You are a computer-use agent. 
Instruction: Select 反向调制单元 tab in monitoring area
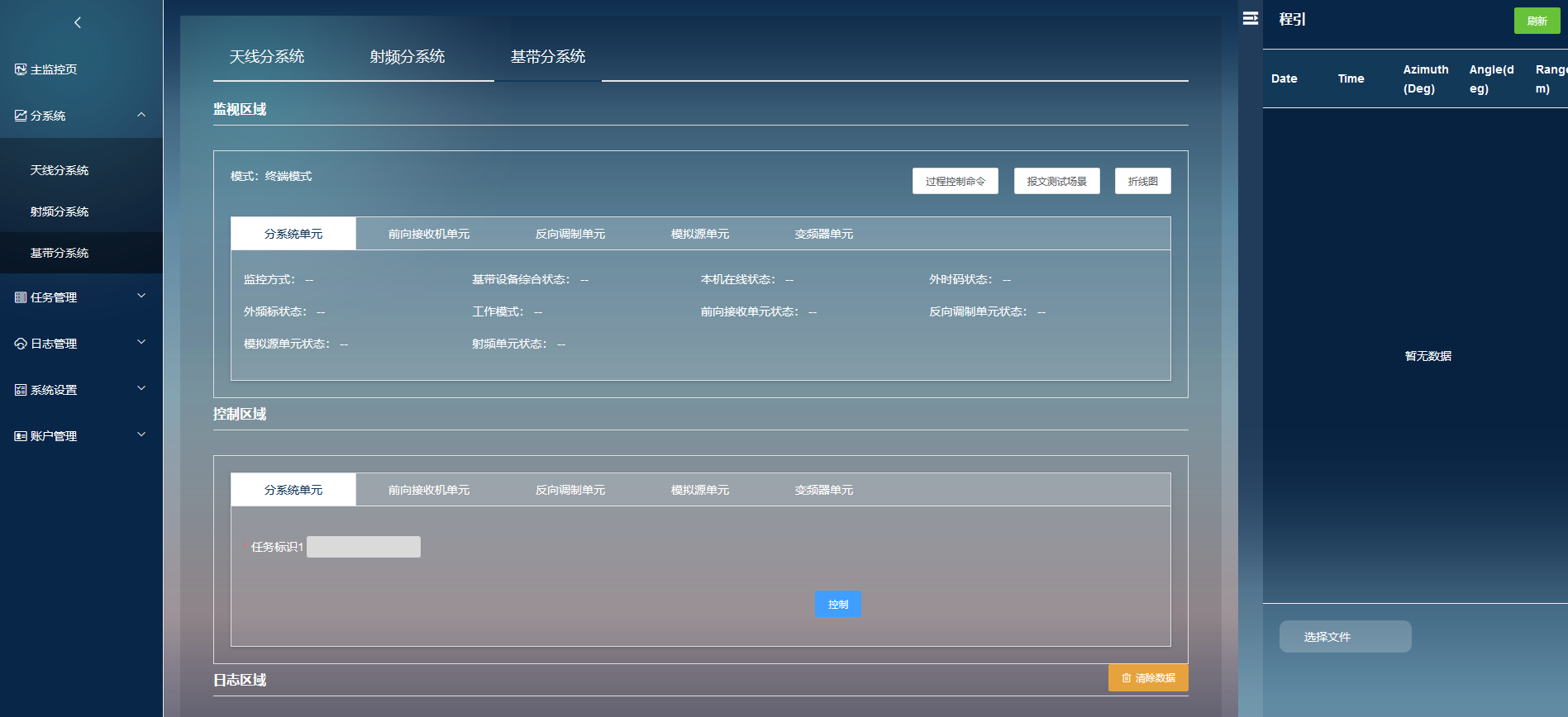[x=570, y=234]
